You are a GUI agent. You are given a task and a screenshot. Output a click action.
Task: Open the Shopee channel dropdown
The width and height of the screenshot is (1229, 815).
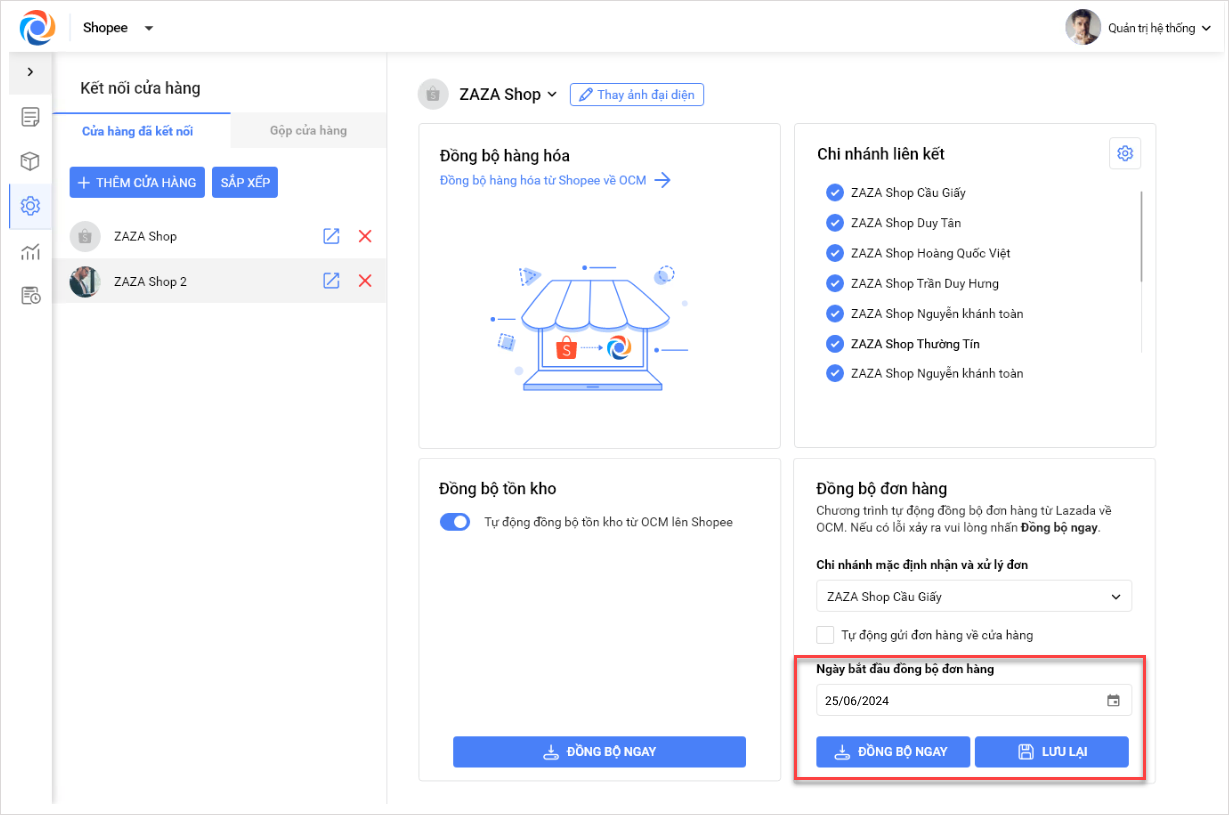coord(118,28)
